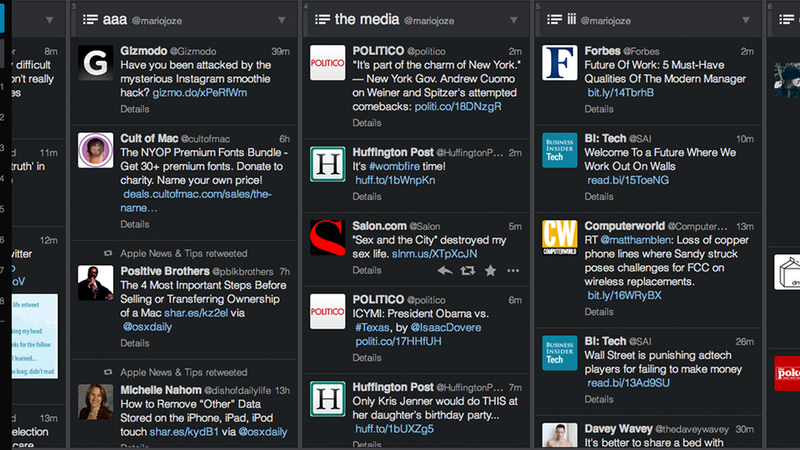This screenshot has height=450, width=800.
Task: Click the aaa column list icon
Action: (x=90, y=19)
